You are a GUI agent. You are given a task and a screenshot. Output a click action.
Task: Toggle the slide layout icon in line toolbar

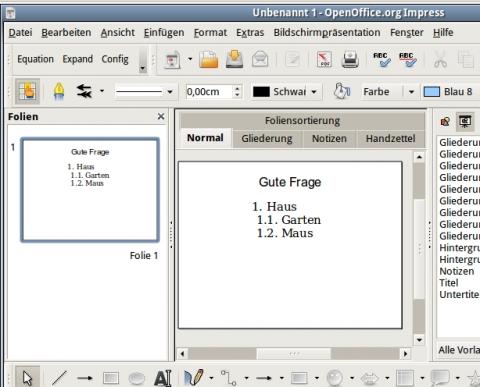click(x=27, y=91)
